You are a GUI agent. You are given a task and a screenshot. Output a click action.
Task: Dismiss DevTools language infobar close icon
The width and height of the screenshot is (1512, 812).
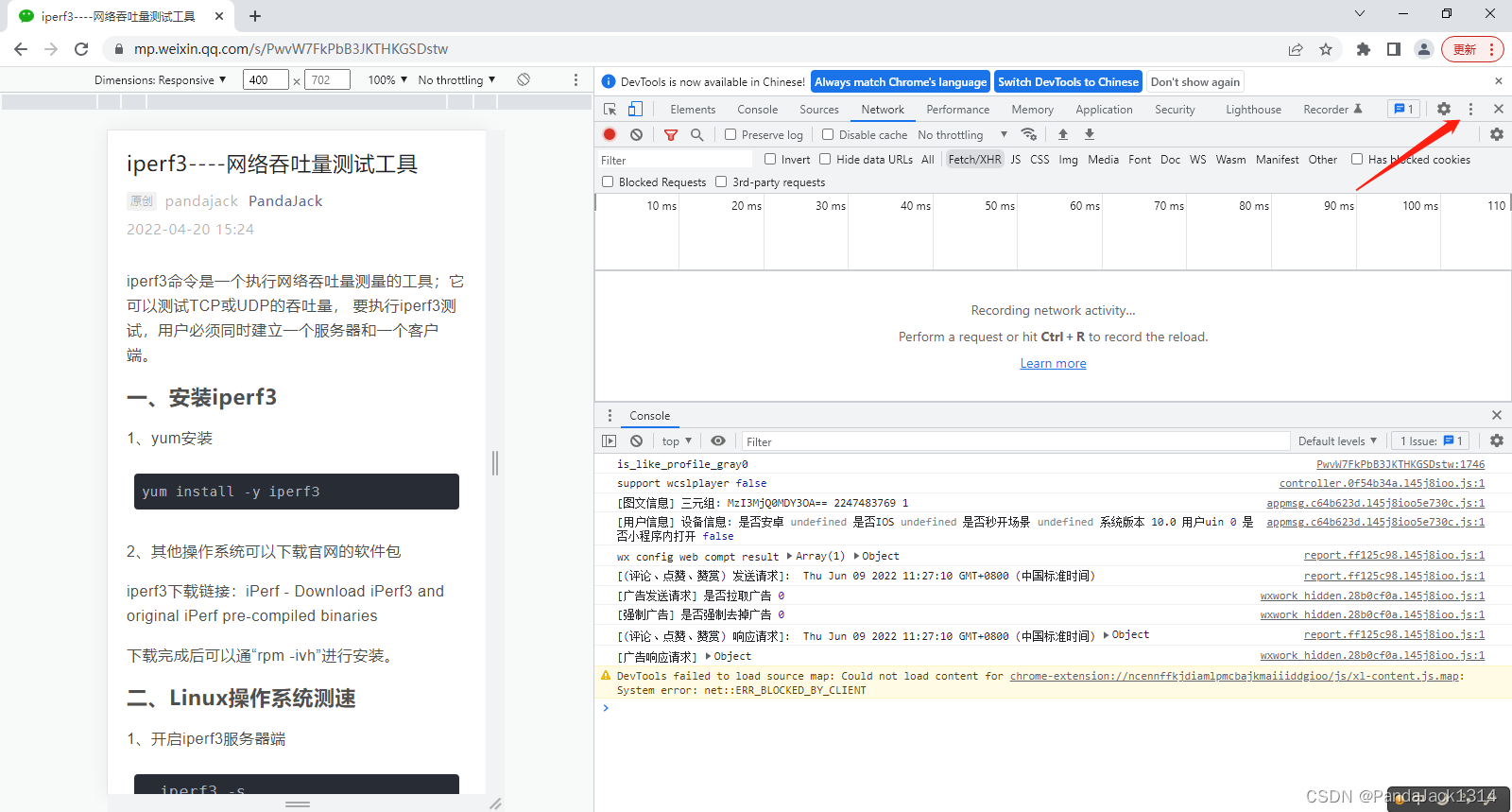[x=1498, y=82]
